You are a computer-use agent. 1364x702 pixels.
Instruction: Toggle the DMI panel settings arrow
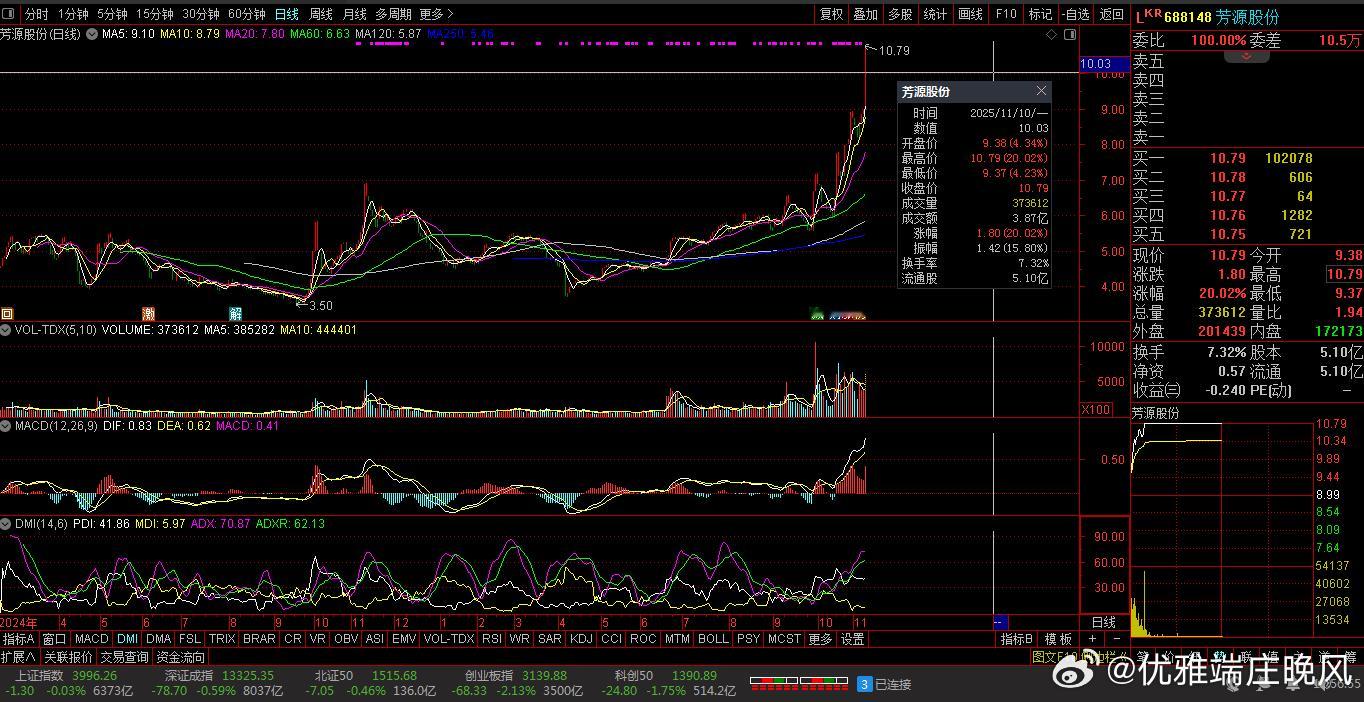[6, 524]
